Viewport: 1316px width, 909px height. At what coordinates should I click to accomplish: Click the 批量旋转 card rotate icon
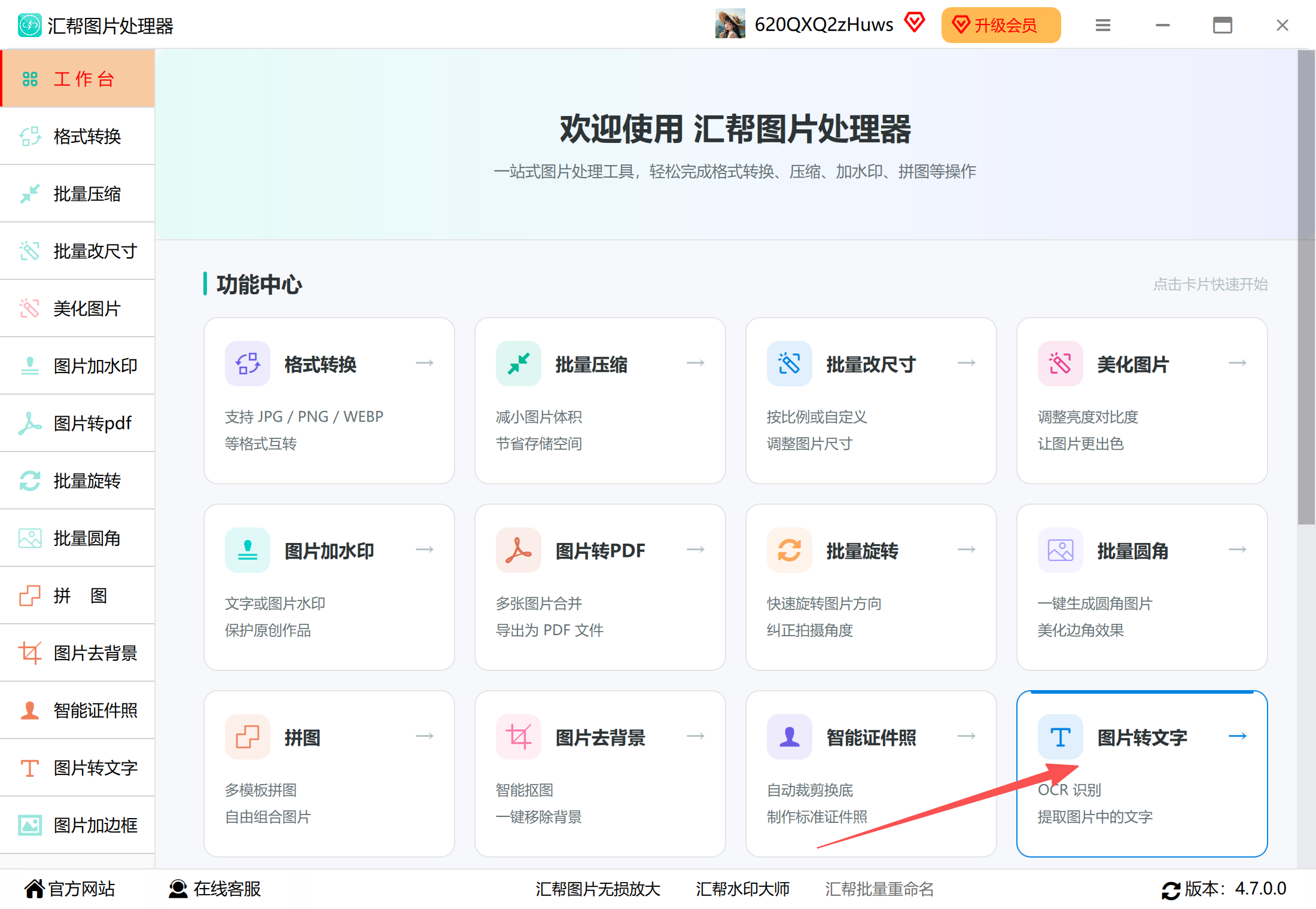click(790, 550)
